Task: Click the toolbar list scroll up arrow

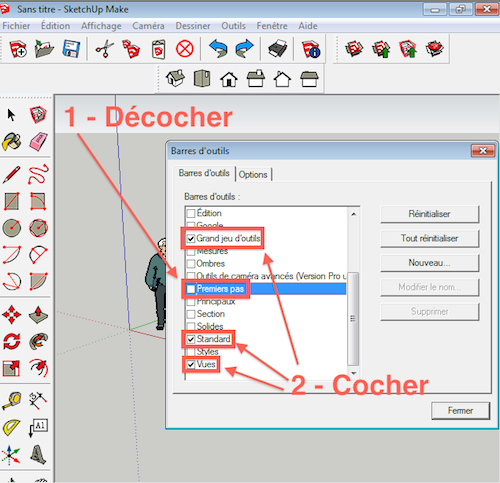Action: point(354,214)
